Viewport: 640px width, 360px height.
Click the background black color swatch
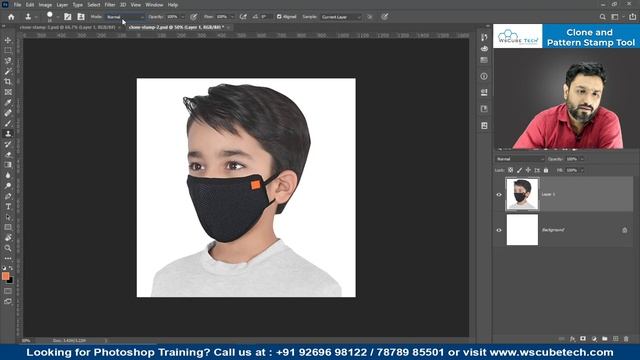(x=11, y=281)
